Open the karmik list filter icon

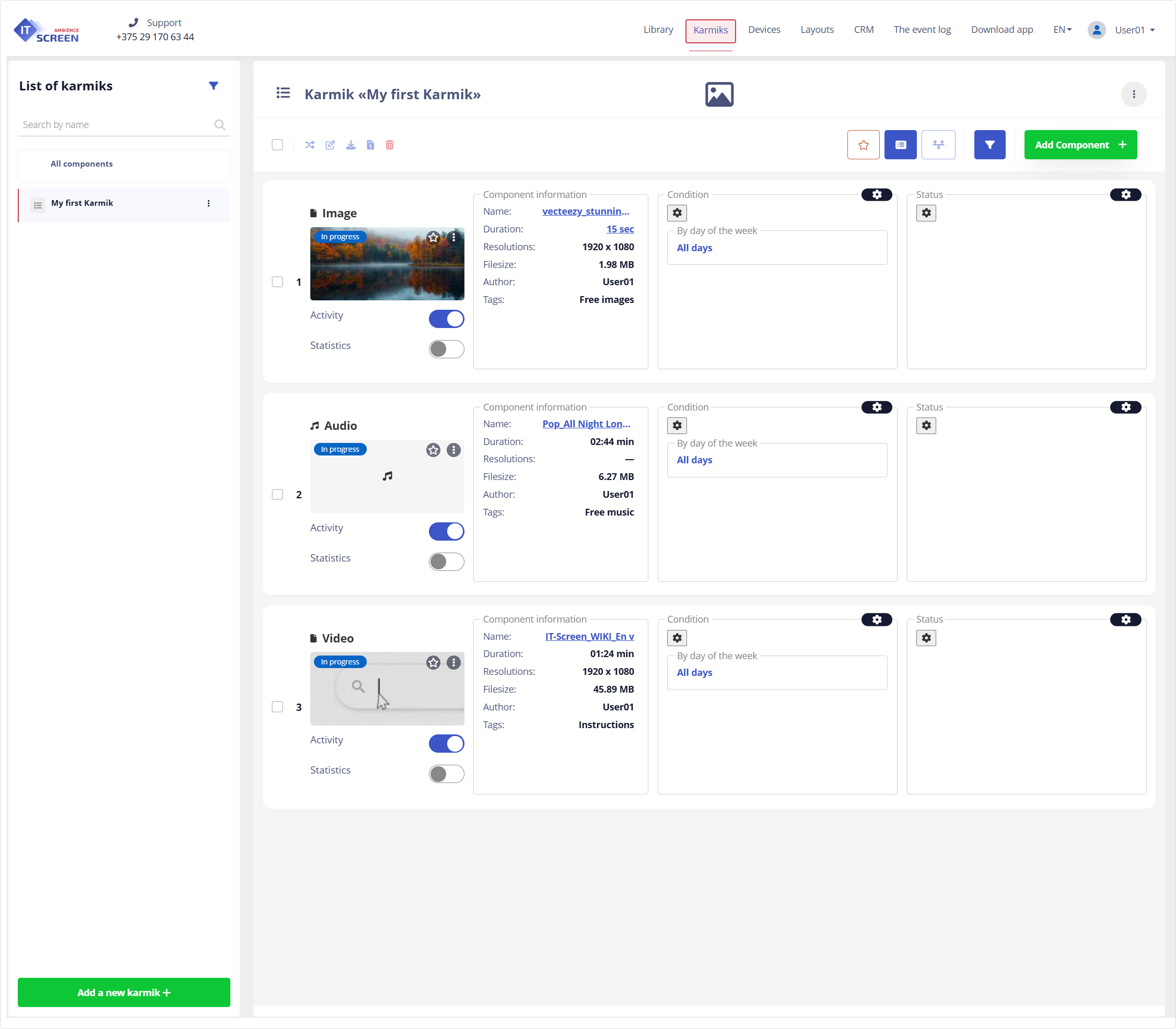(x=214, y=86)
